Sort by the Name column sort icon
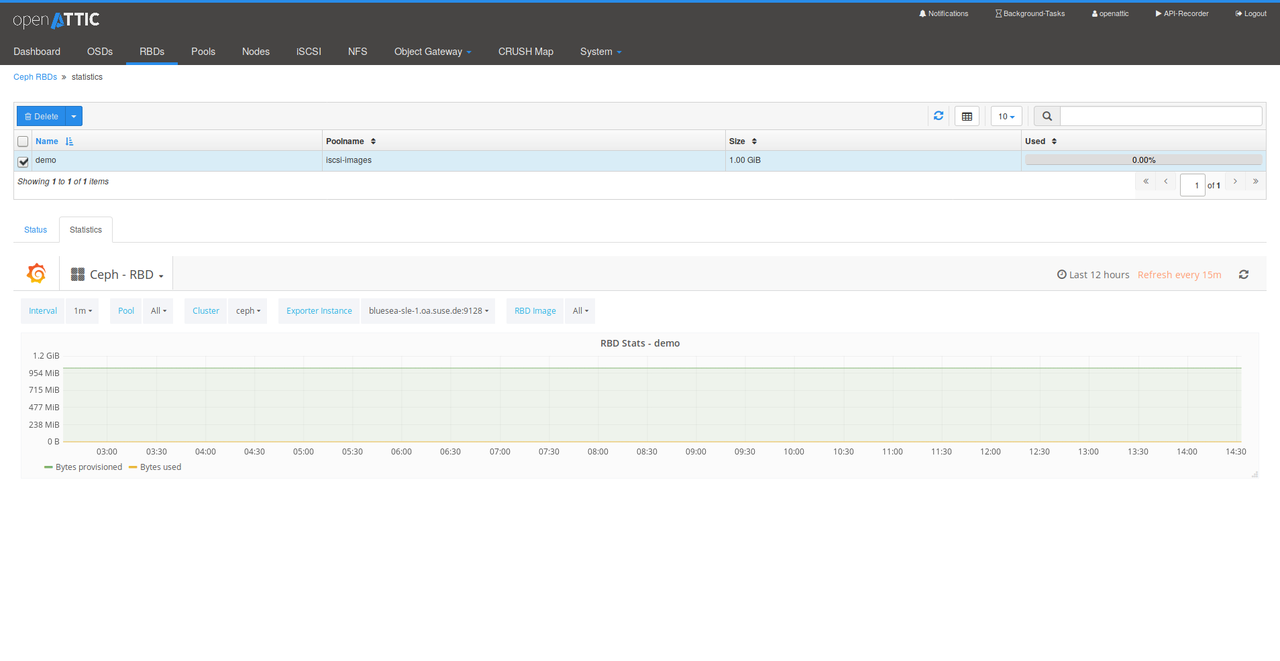The width and height of the screenshot is (1280, 661). tap(69, 142)
